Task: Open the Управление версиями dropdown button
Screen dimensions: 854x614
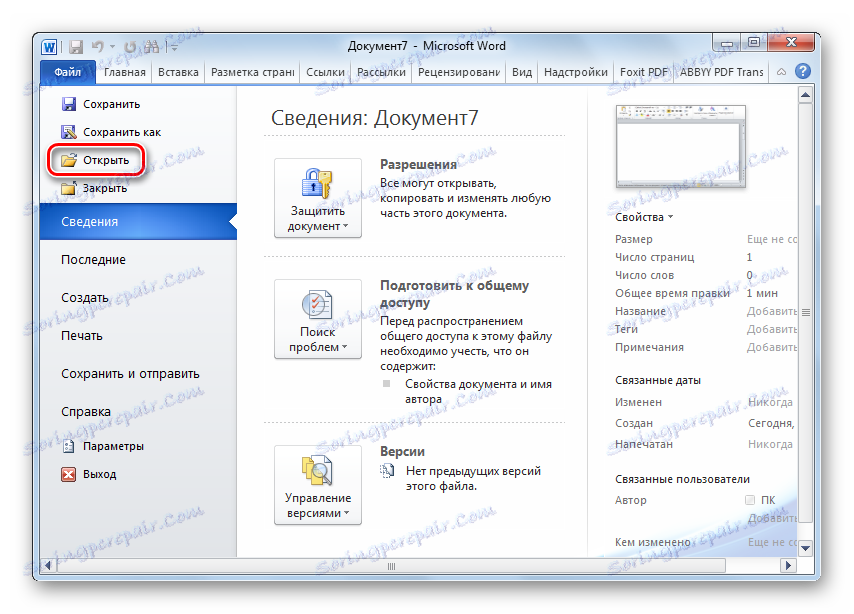Action: coord(318,485)
